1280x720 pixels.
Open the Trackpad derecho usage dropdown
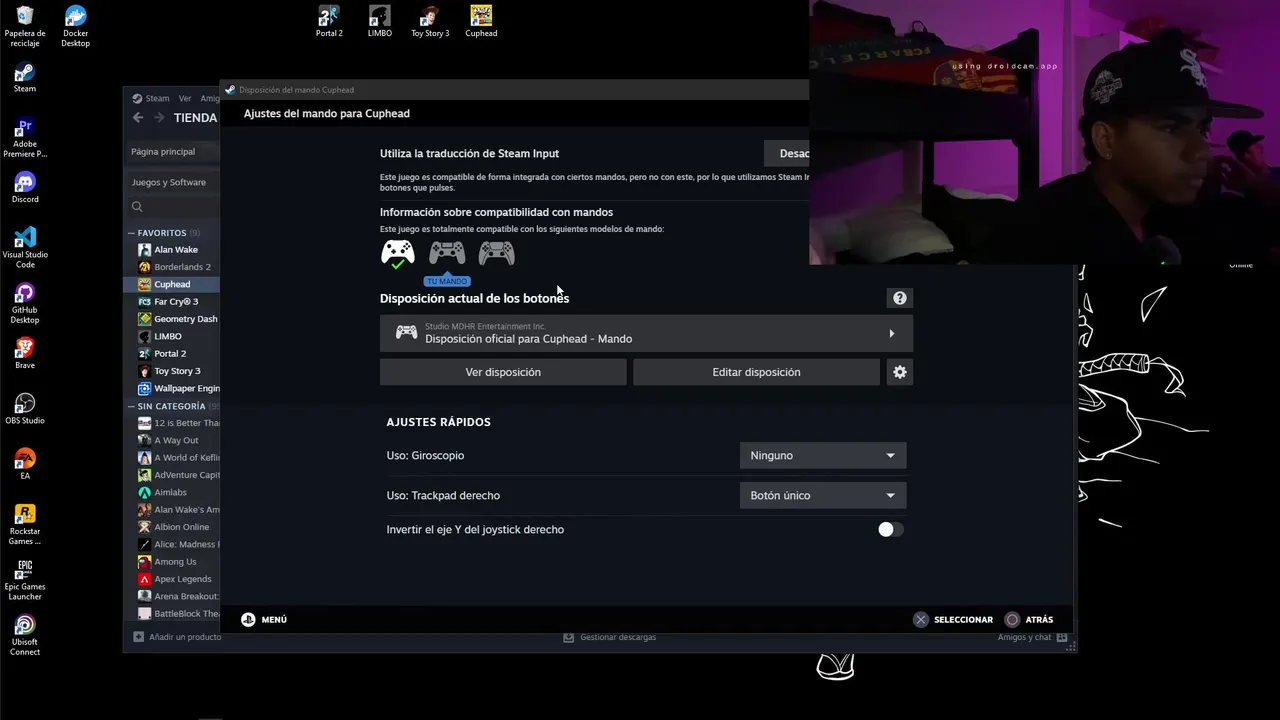click(x=823, y=495)
